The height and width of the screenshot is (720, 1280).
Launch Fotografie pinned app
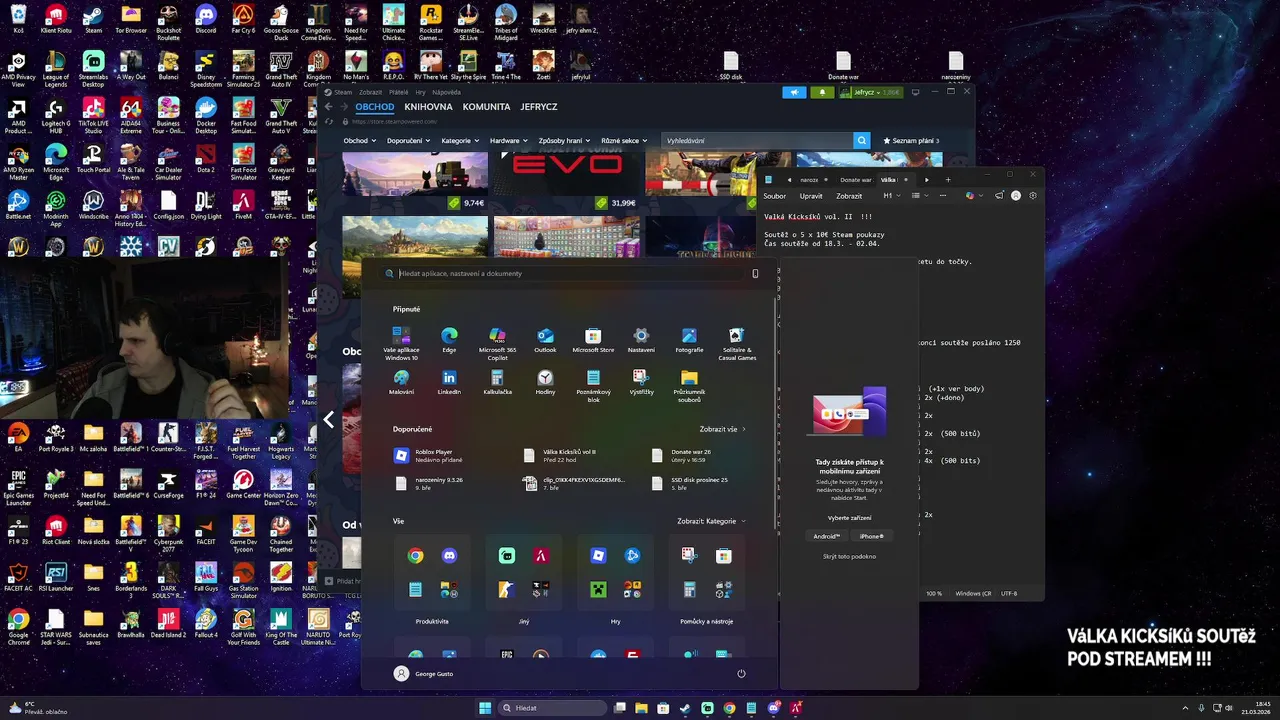[689, 340]
